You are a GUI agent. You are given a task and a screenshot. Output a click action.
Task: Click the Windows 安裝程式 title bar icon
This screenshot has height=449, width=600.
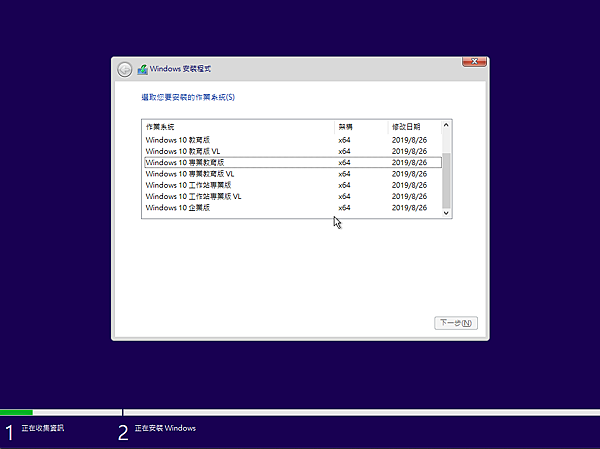click(142, 70)
